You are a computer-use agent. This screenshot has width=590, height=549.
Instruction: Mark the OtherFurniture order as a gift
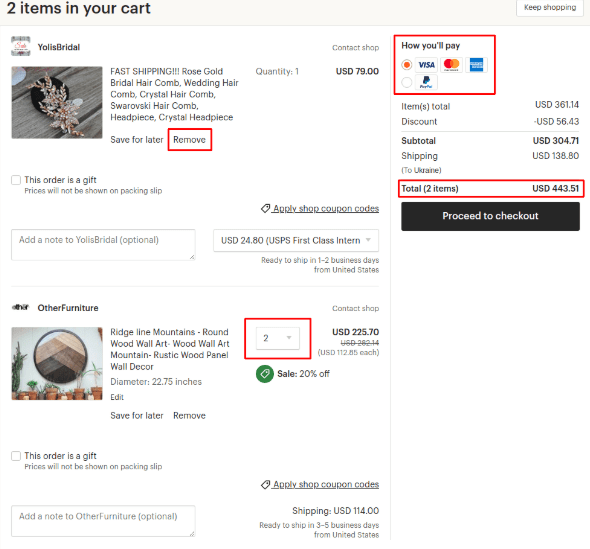(16, 456)
